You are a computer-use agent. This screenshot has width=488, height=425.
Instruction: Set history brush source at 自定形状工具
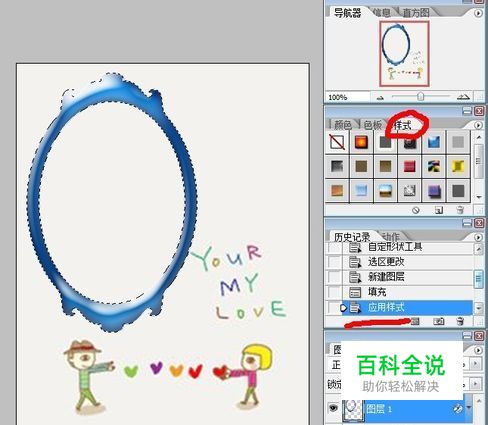(334, 247)
